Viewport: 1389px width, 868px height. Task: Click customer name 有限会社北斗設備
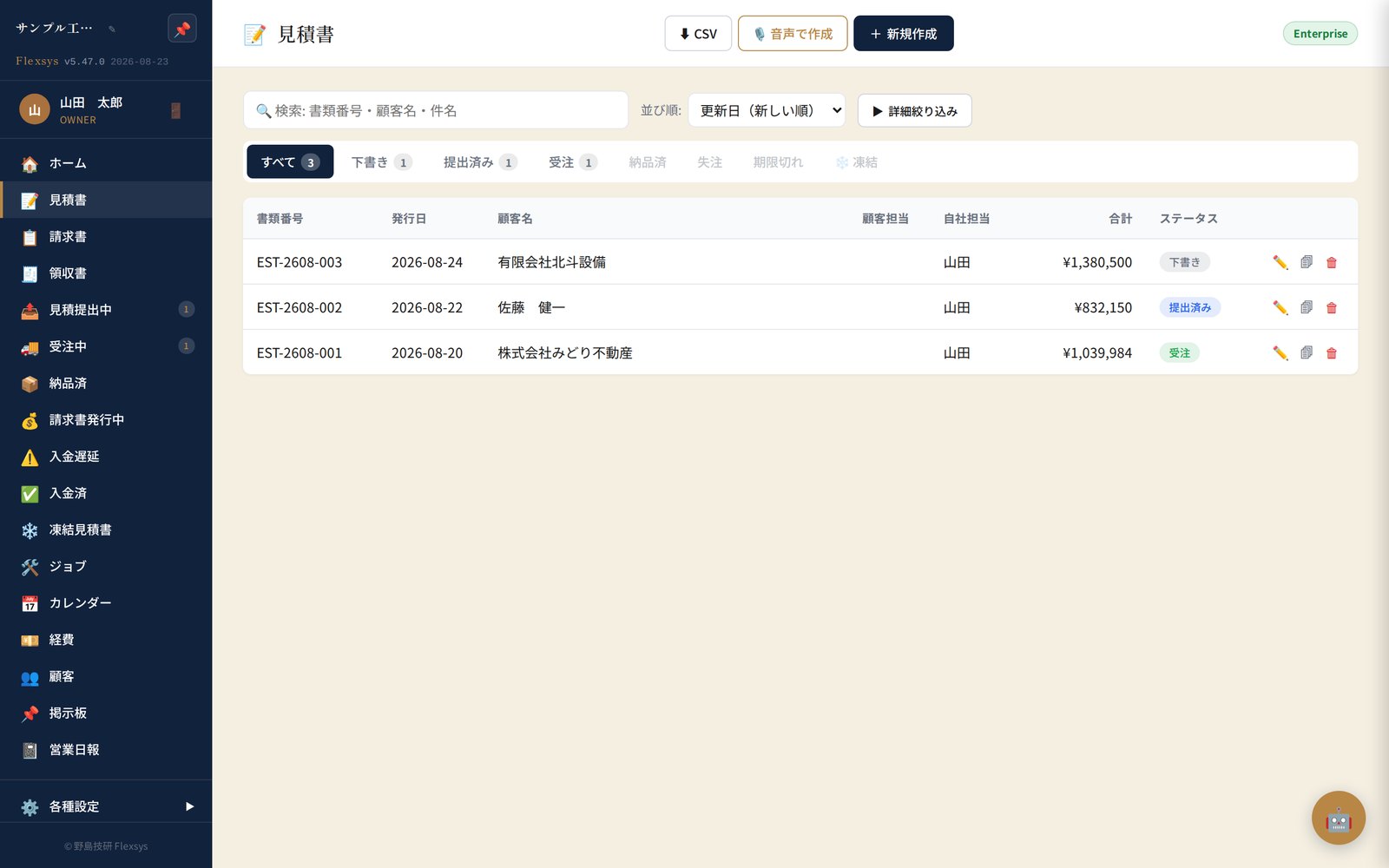[551, 262]
